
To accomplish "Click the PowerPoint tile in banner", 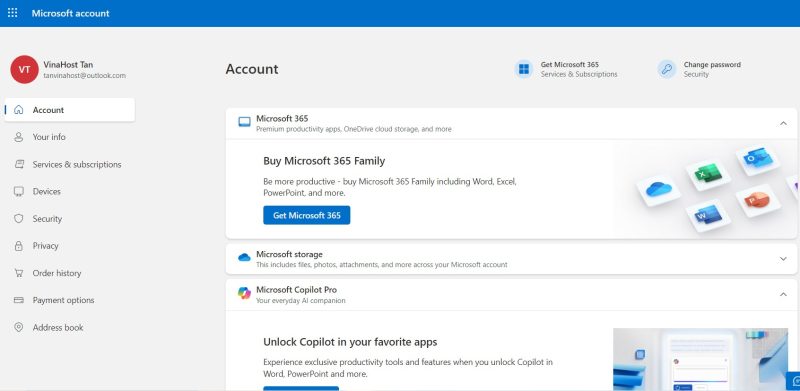I will (758, 200).
